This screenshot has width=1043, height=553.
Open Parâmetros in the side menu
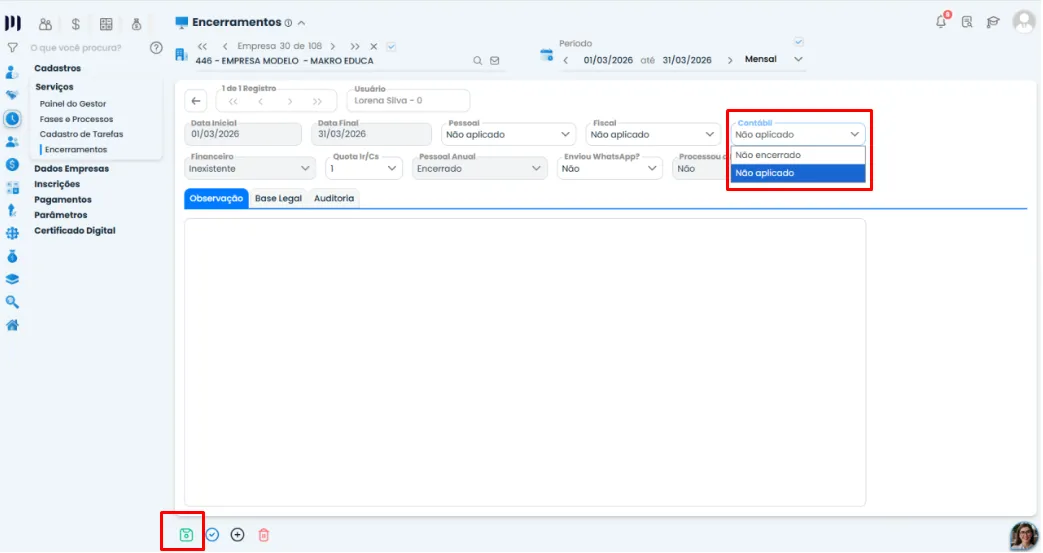point(61,216)
